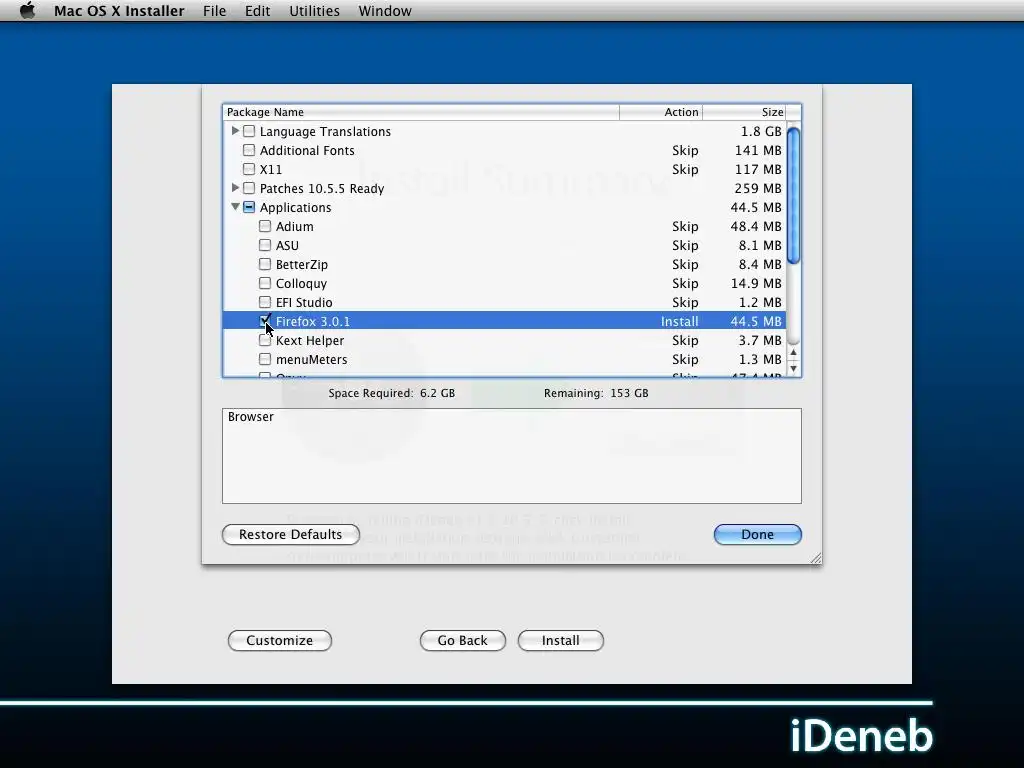Open the Window menu
Image resolution: width=1024 pixels, height=768 pixels.
(x=385, y=11)
